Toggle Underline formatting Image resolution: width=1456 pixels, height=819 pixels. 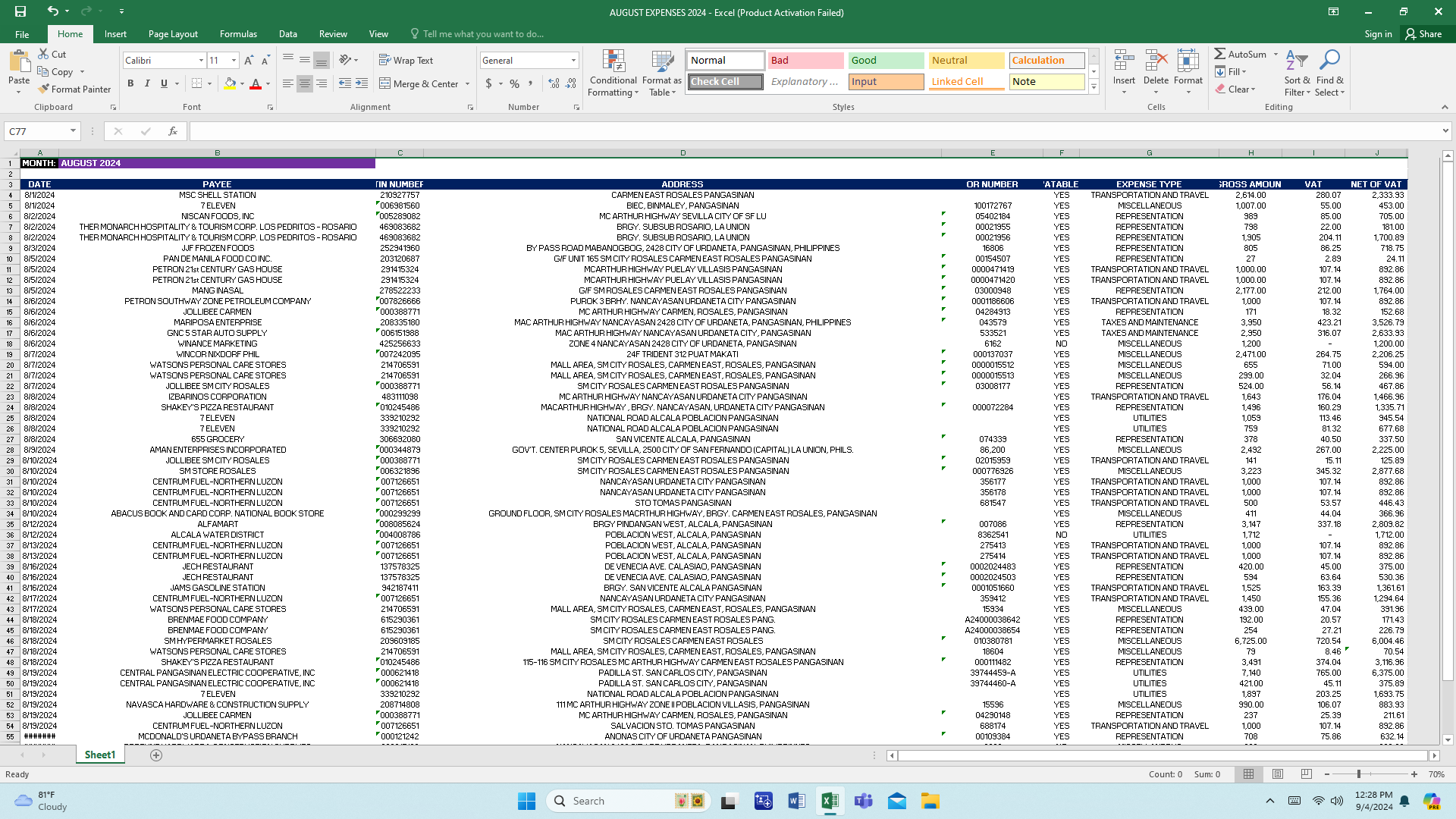[x=164, y=83]
